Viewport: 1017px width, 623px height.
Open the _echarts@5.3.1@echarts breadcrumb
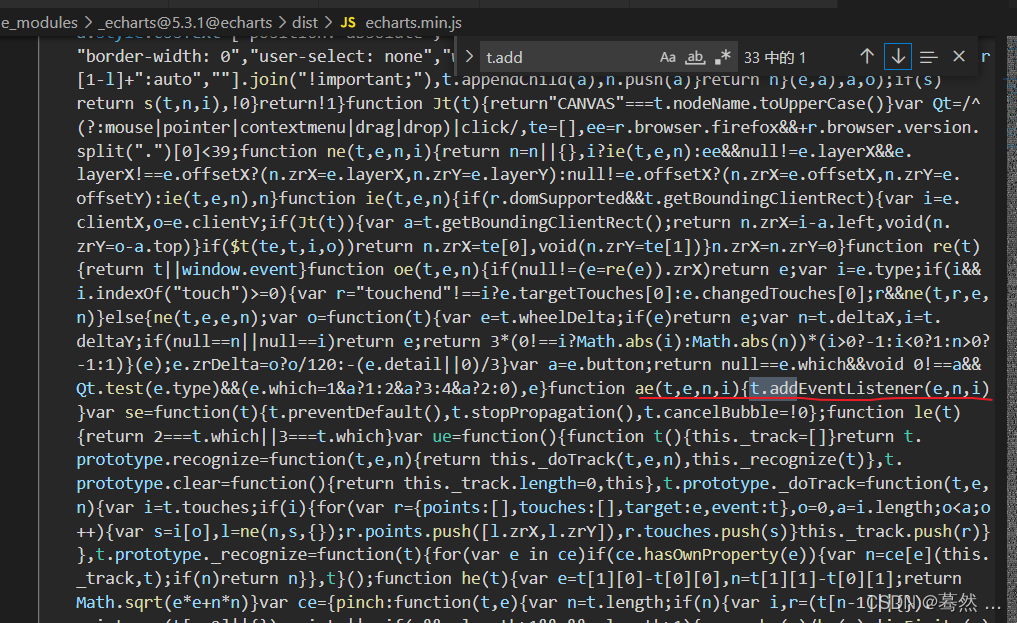[185, 23]
